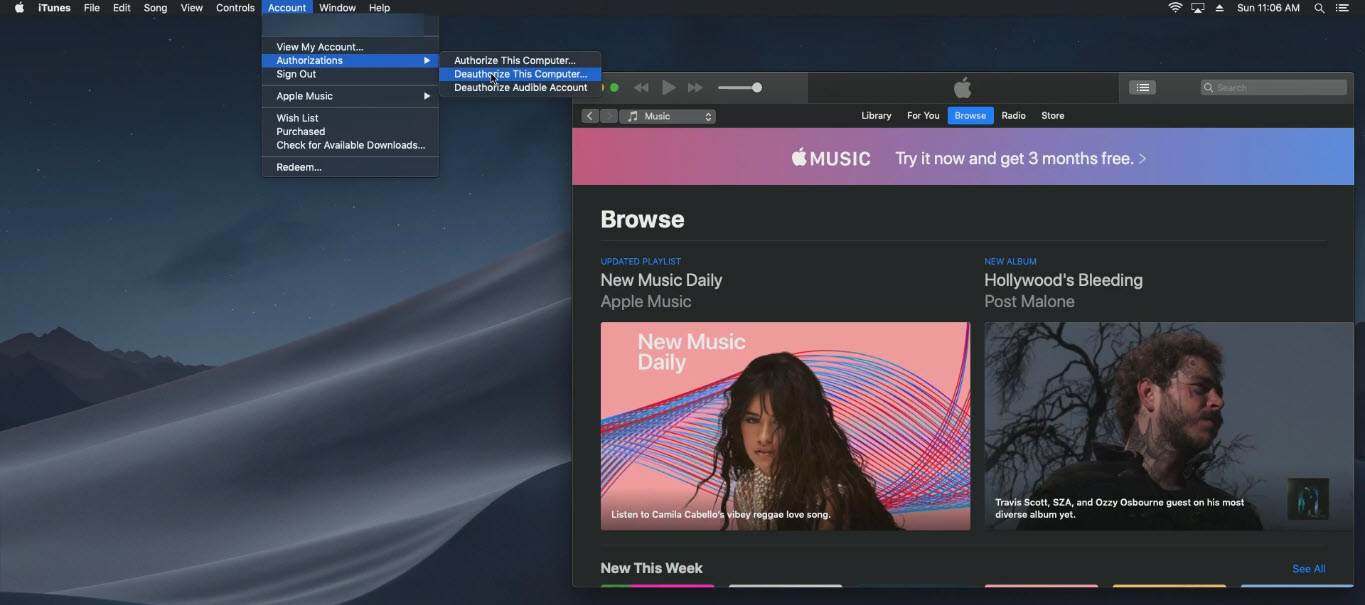Open the iTunes menu in menu bar
The width and height of the screenshot is (1365, 605).
[54, 8]
